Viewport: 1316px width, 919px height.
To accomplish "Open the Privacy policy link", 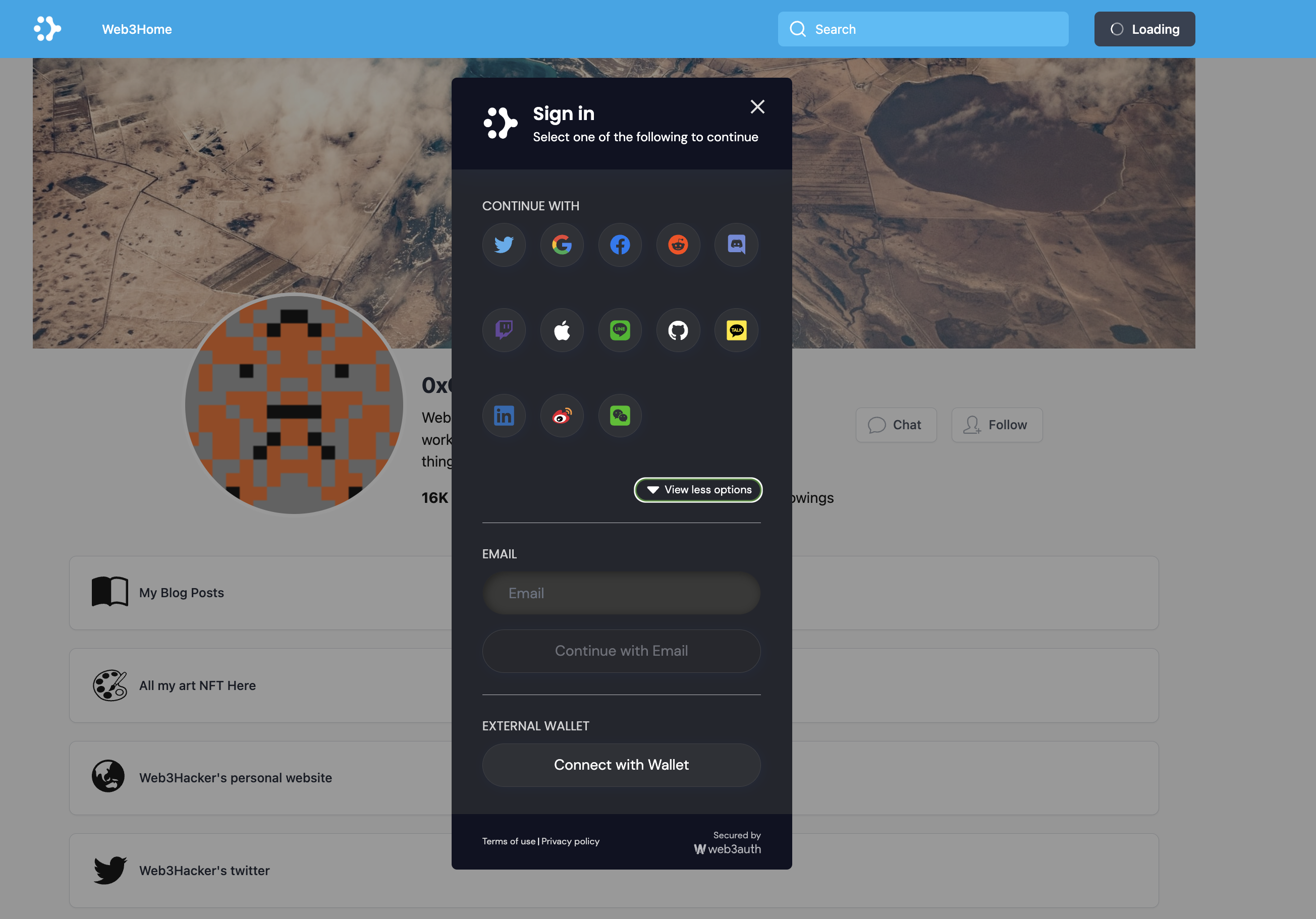I will [x=570, y=841].
